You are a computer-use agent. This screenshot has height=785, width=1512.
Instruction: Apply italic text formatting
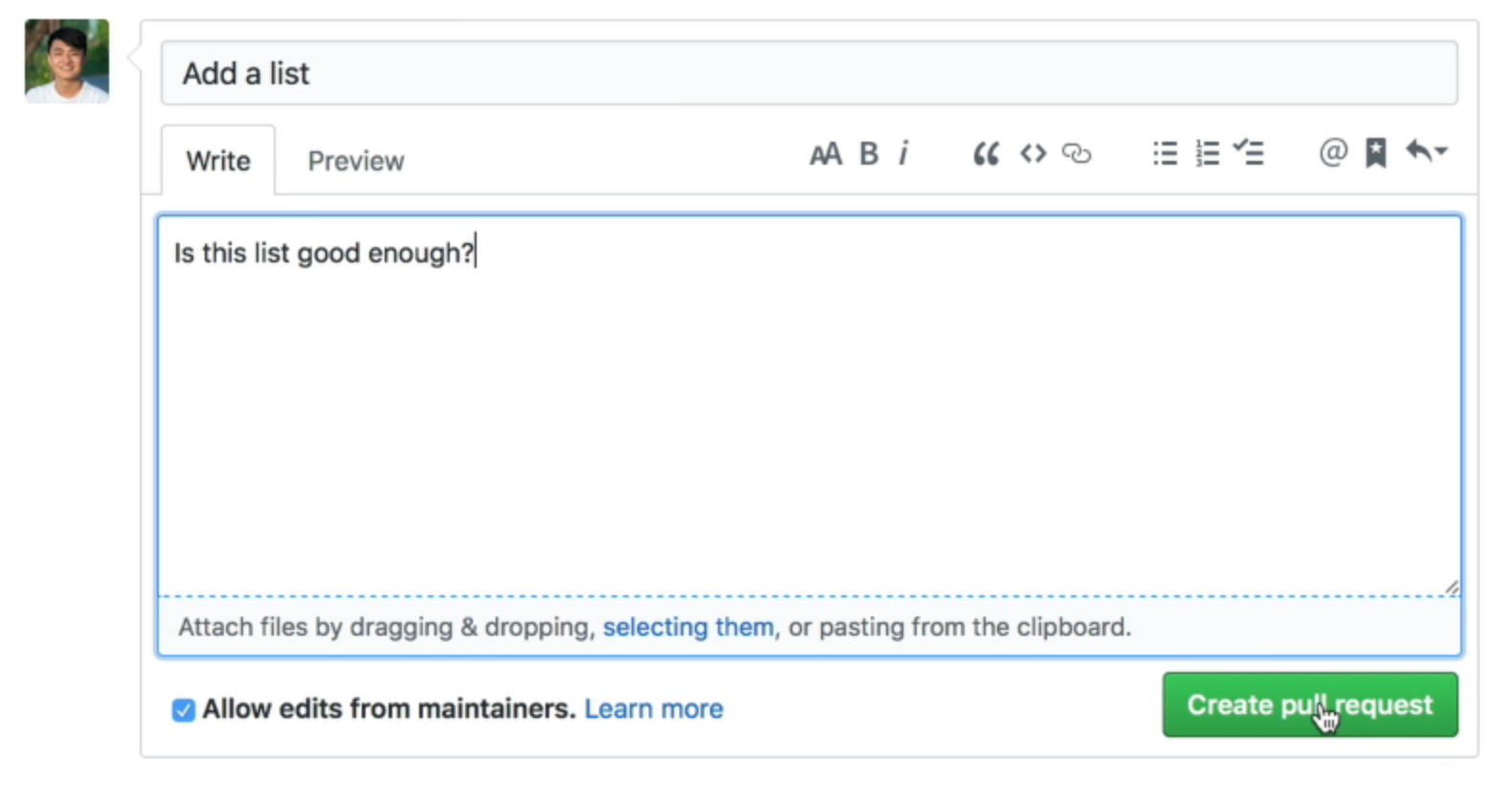(x=902, y=153)
